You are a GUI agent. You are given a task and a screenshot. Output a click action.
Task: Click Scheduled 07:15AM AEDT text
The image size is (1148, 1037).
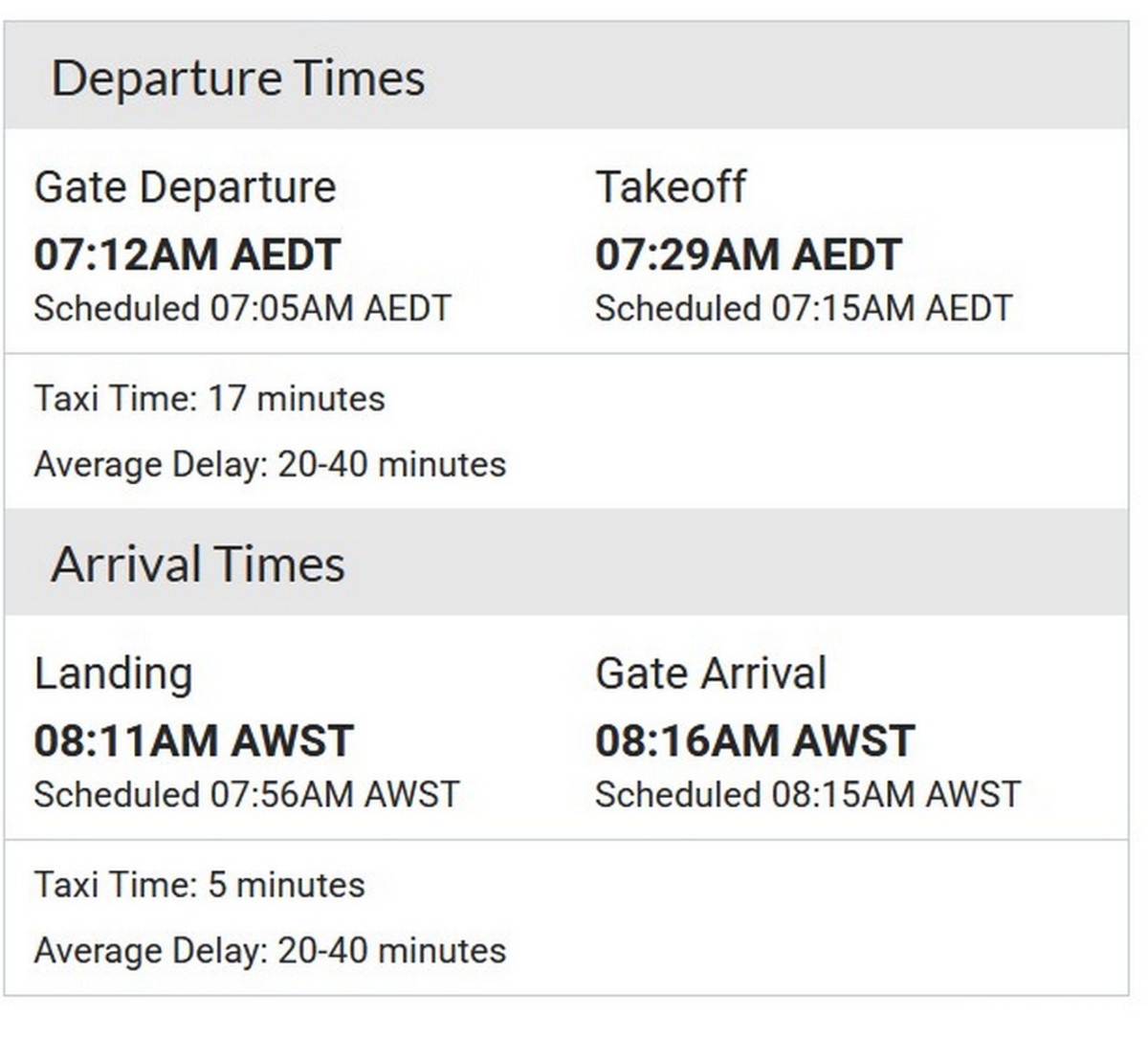click(x=803, y=309)
